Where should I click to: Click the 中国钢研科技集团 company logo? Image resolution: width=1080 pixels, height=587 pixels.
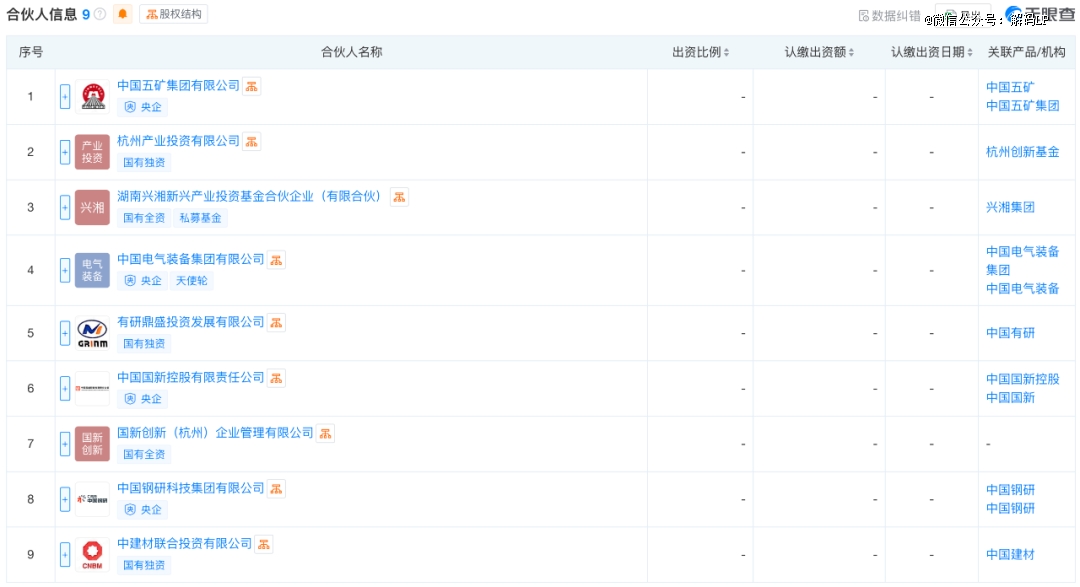pyautogui.click(x=92, y=500)
